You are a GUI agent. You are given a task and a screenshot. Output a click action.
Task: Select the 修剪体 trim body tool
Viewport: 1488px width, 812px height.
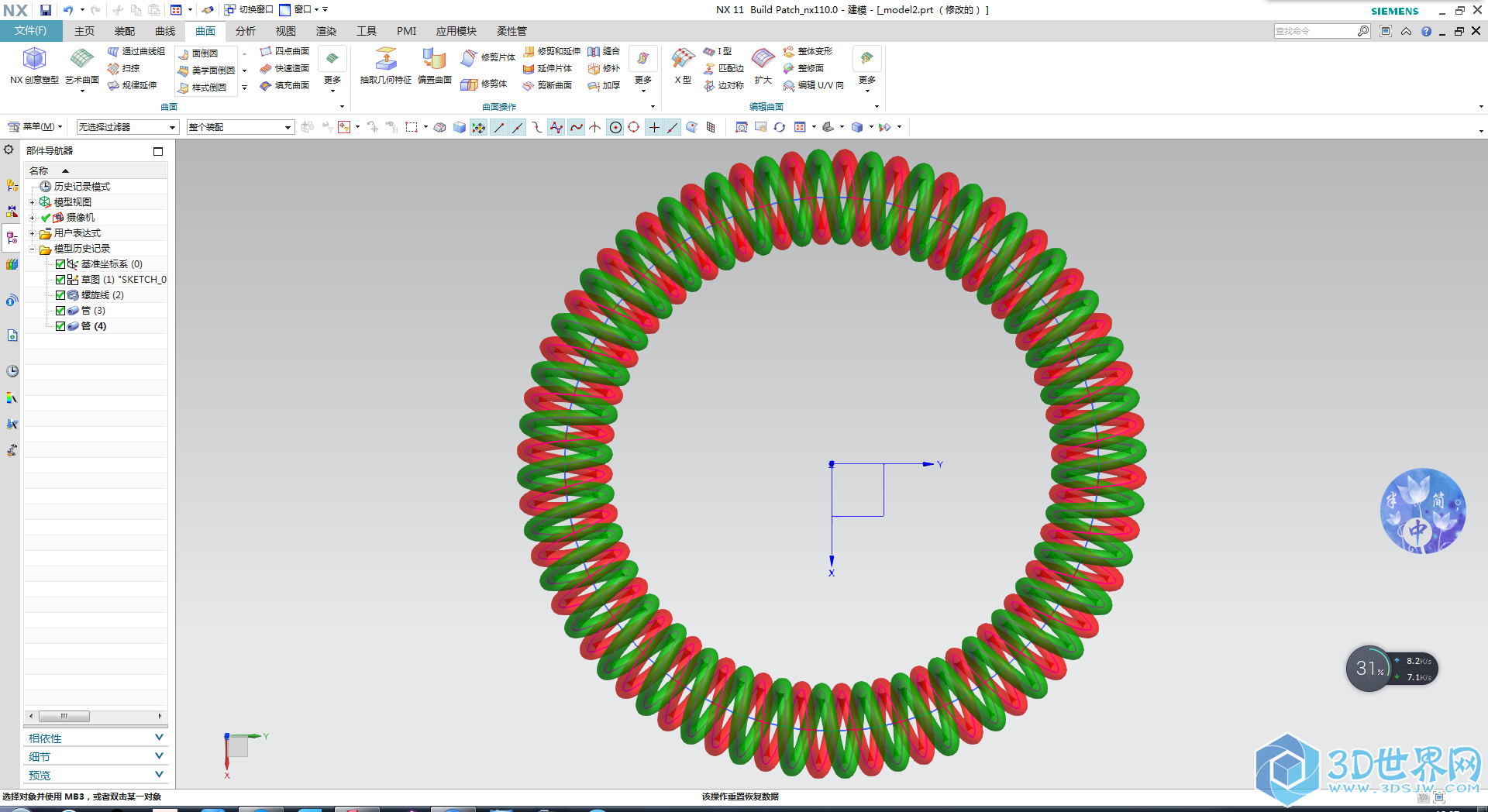coord(484,84)
